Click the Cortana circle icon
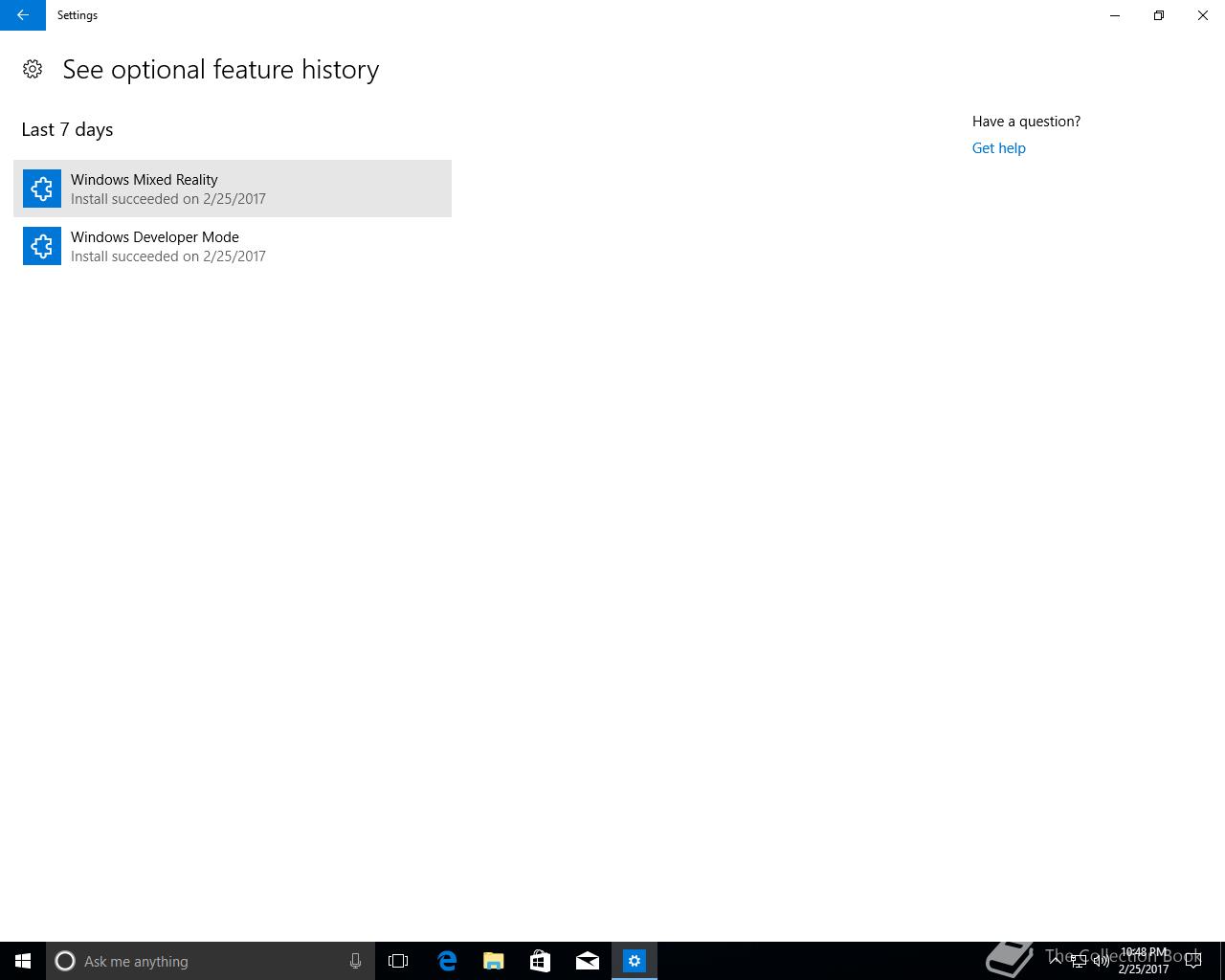1225x980 pixels. point(65,961)
